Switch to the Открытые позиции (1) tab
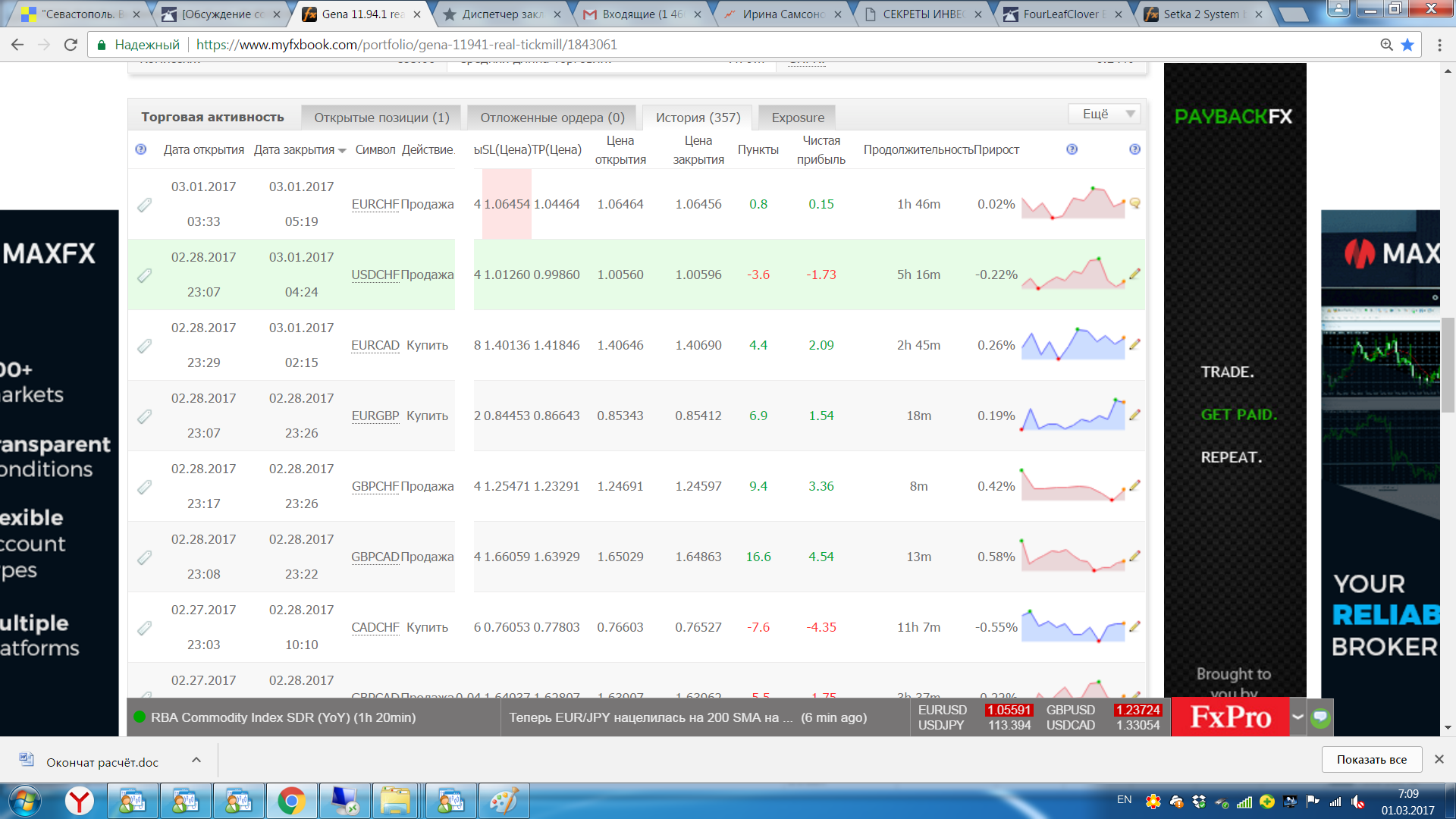Image resolution: width=1456 pixels, height=819 pixels. 381,118
